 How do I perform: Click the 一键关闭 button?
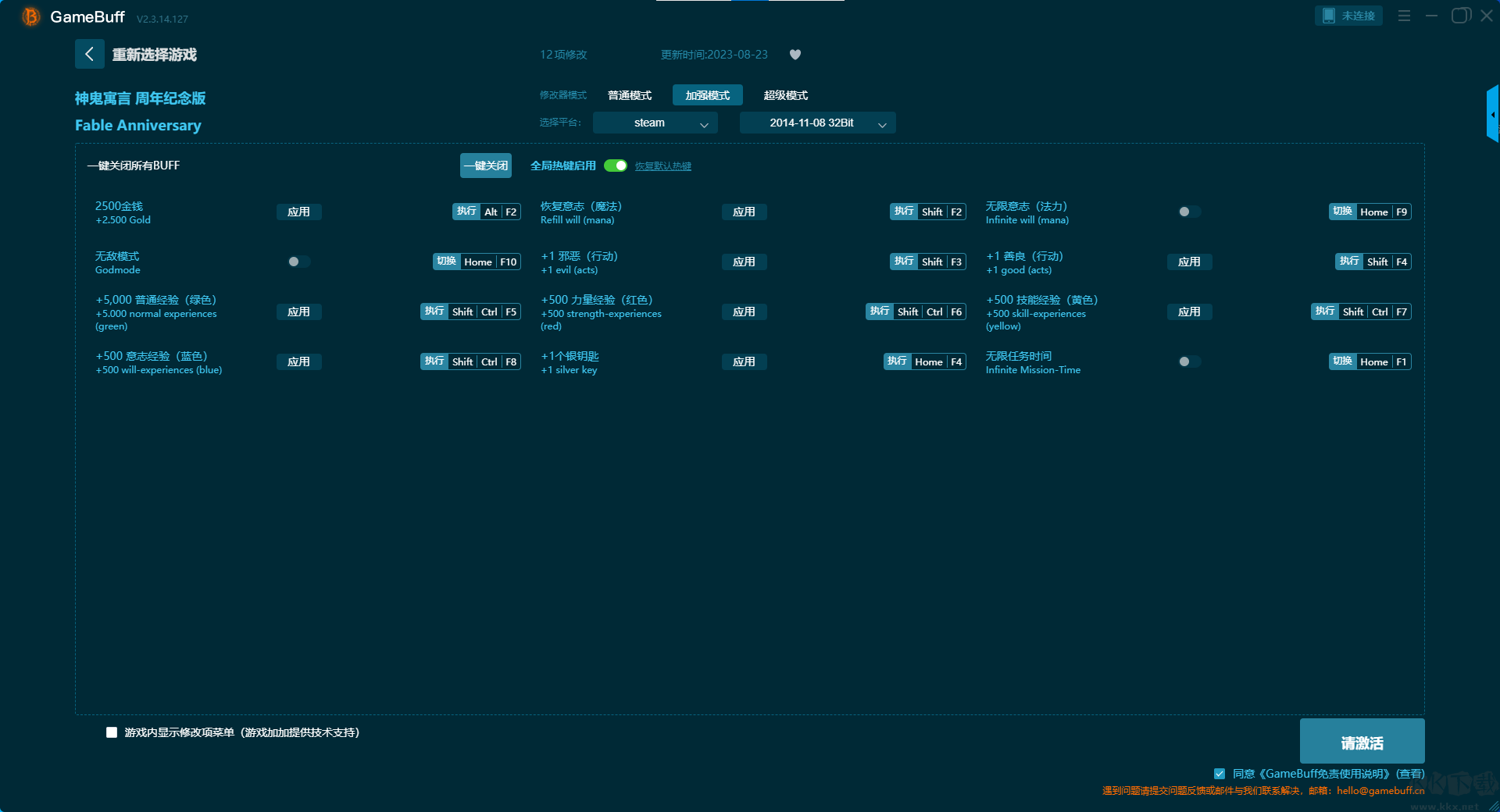click(485, 166)
